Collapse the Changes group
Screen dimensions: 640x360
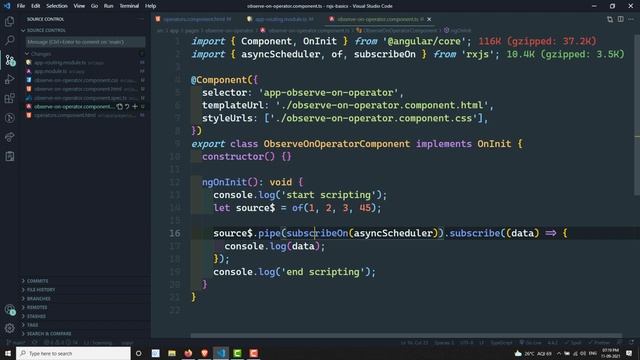[85, 54]
